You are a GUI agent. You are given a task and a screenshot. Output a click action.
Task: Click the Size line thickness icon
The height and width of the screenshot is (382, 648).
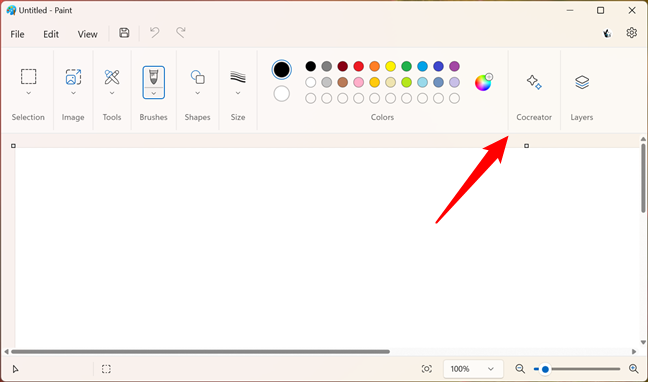(238, 77)
